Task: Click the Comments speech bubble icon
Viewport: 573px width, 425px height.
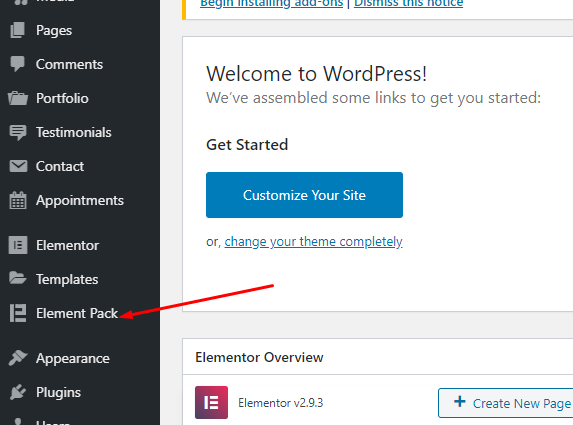Action: pyautogui.click(x=18, y=64)
